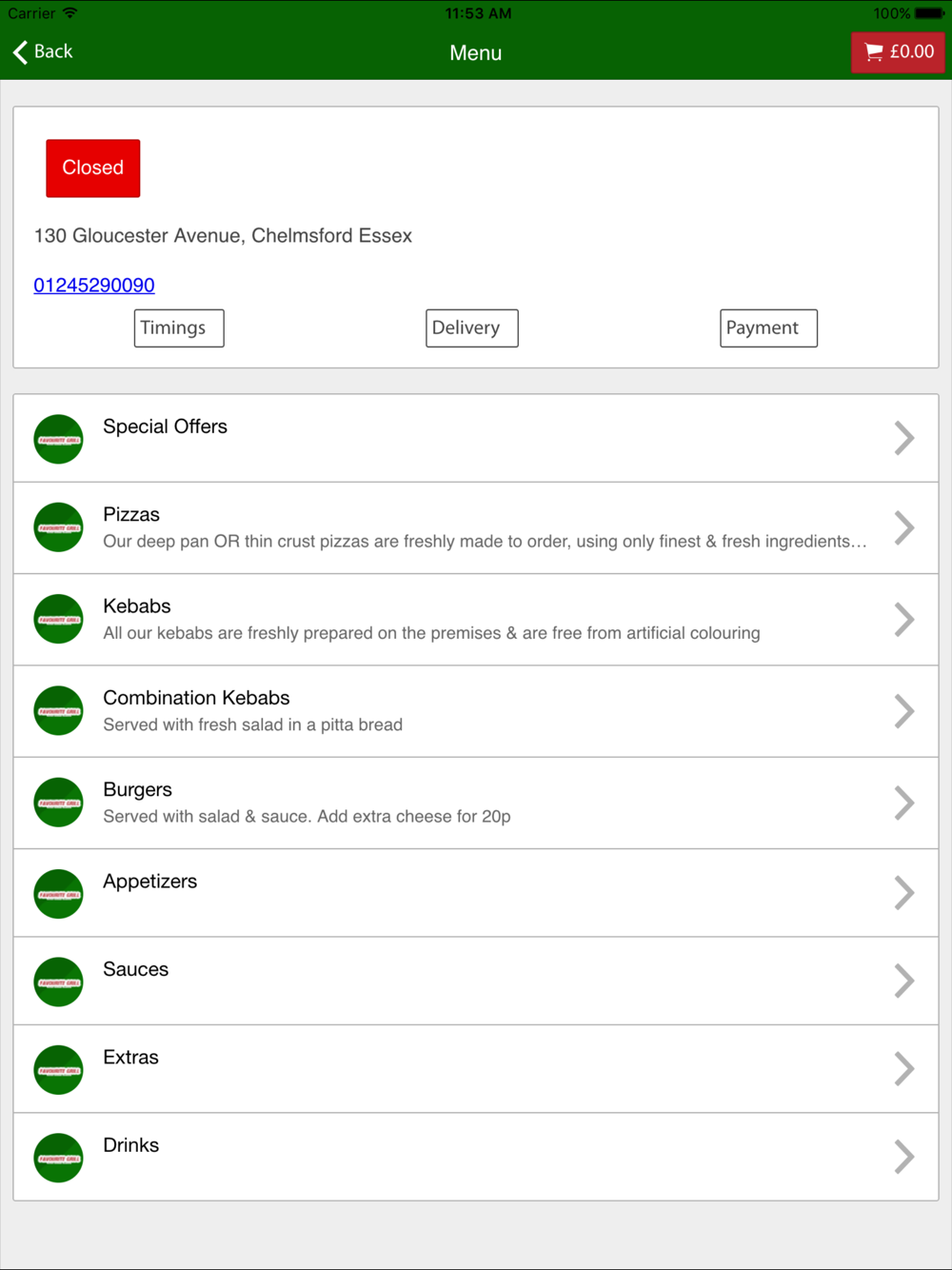Tap the round logo beside Sauces
The width and height of the screenshot is (952, 1270).
[x=58, y=982]
